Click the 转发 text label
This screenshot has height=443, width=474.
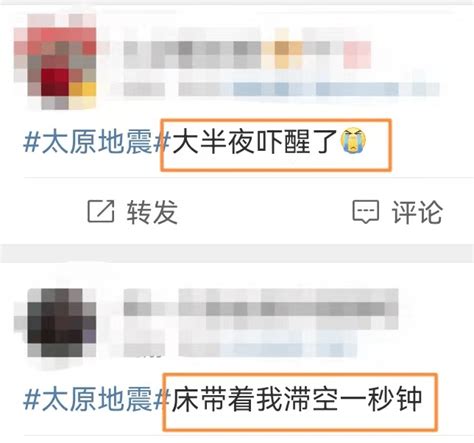click(152, 212)
